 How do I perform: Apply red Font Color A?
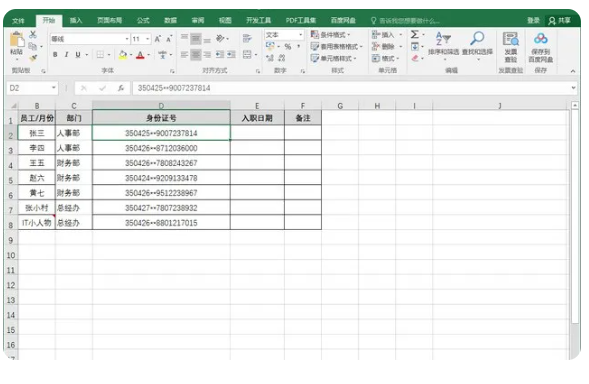tap(140, 55)
